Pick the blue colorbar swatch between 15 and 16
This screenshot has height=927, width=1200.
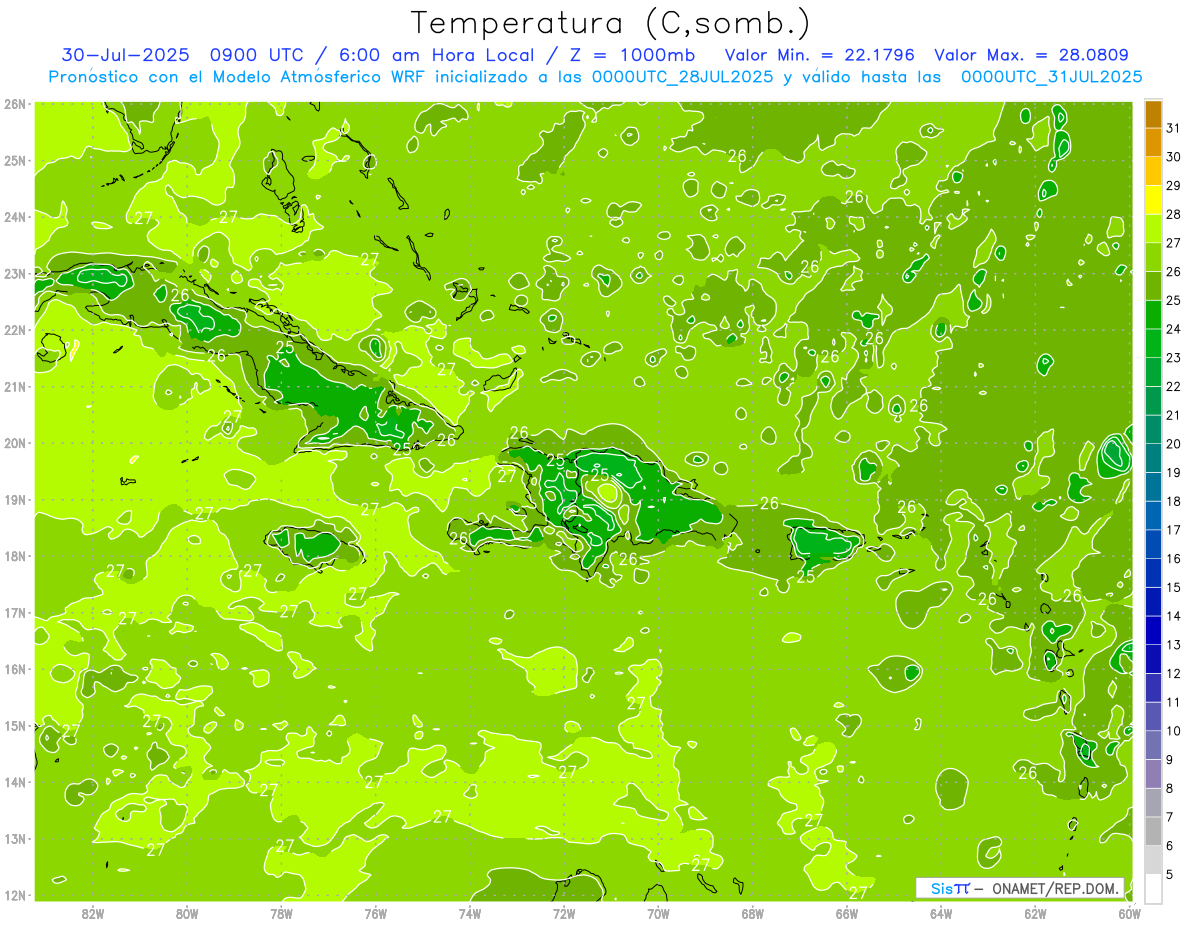[x=1153, y=573]
